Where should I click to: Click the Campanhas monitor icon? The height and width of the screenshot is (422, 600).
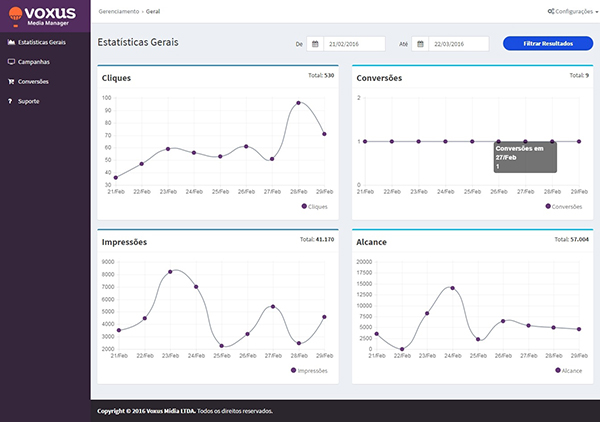coord(10,62)
